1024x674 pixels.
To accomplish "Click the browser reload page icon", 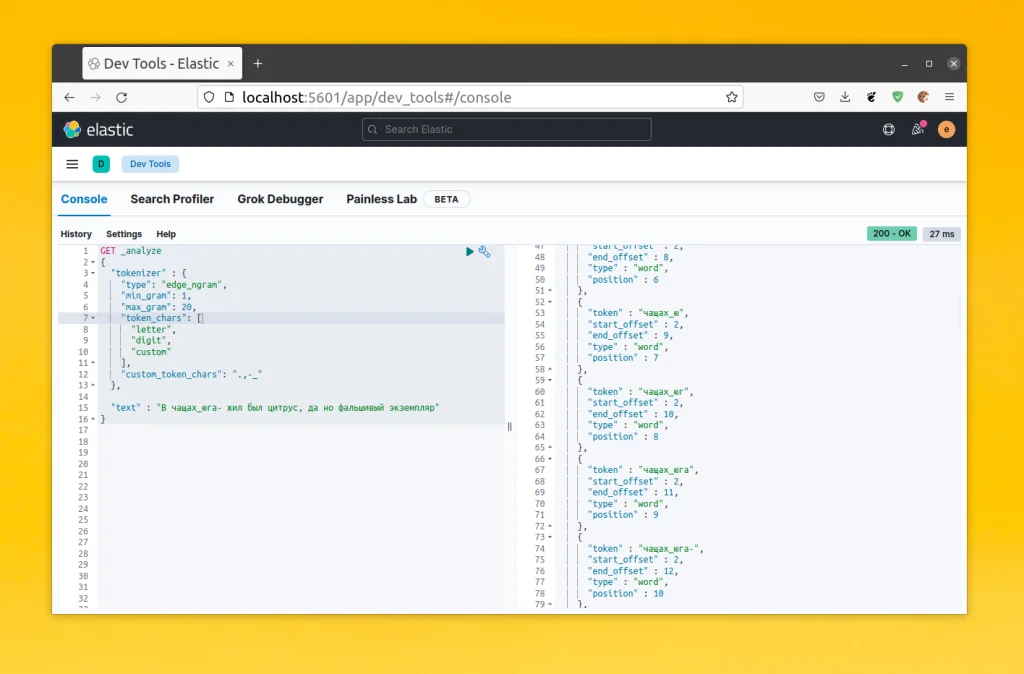I will [121, 97].
